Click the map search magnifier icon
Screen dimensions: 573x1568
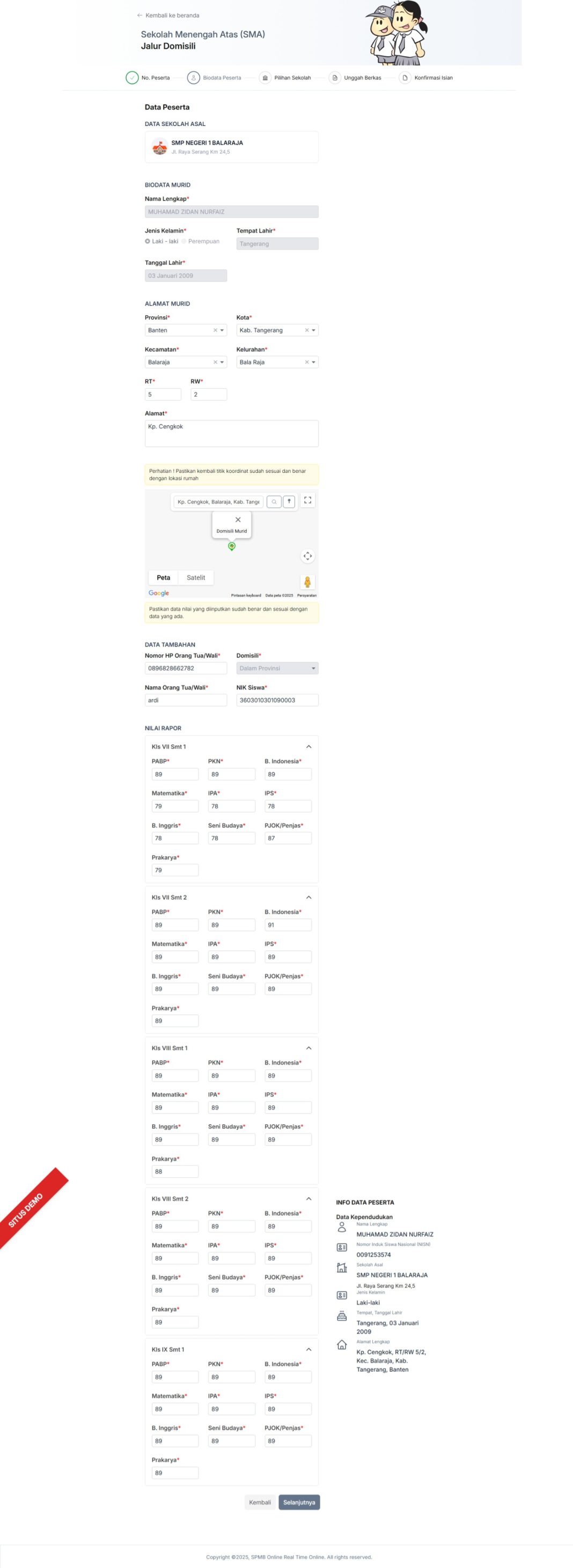[x=274, y=502]
